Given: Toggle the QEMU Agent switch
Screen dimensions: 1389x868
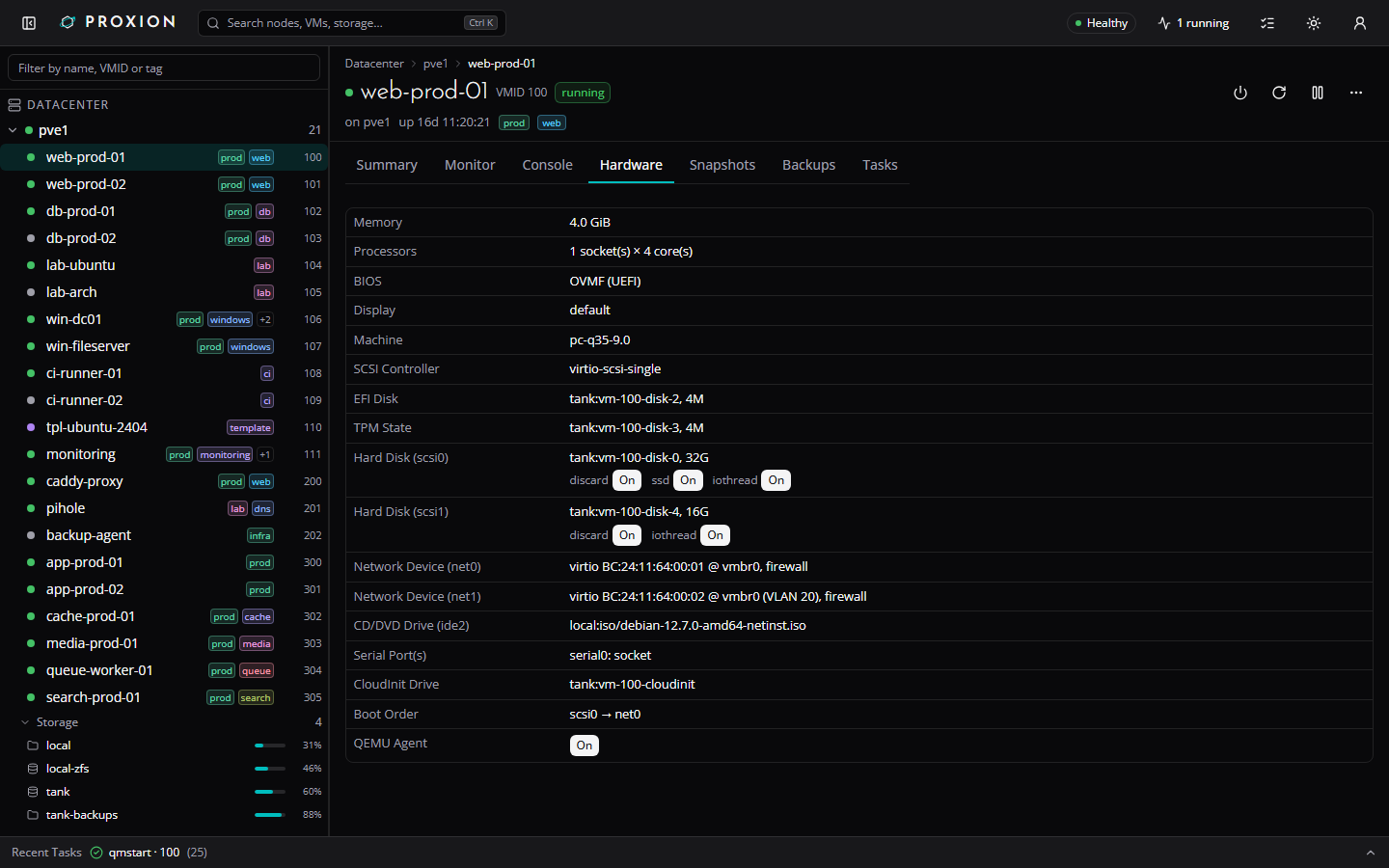Looking at the screenshot, I should [585, 746].
